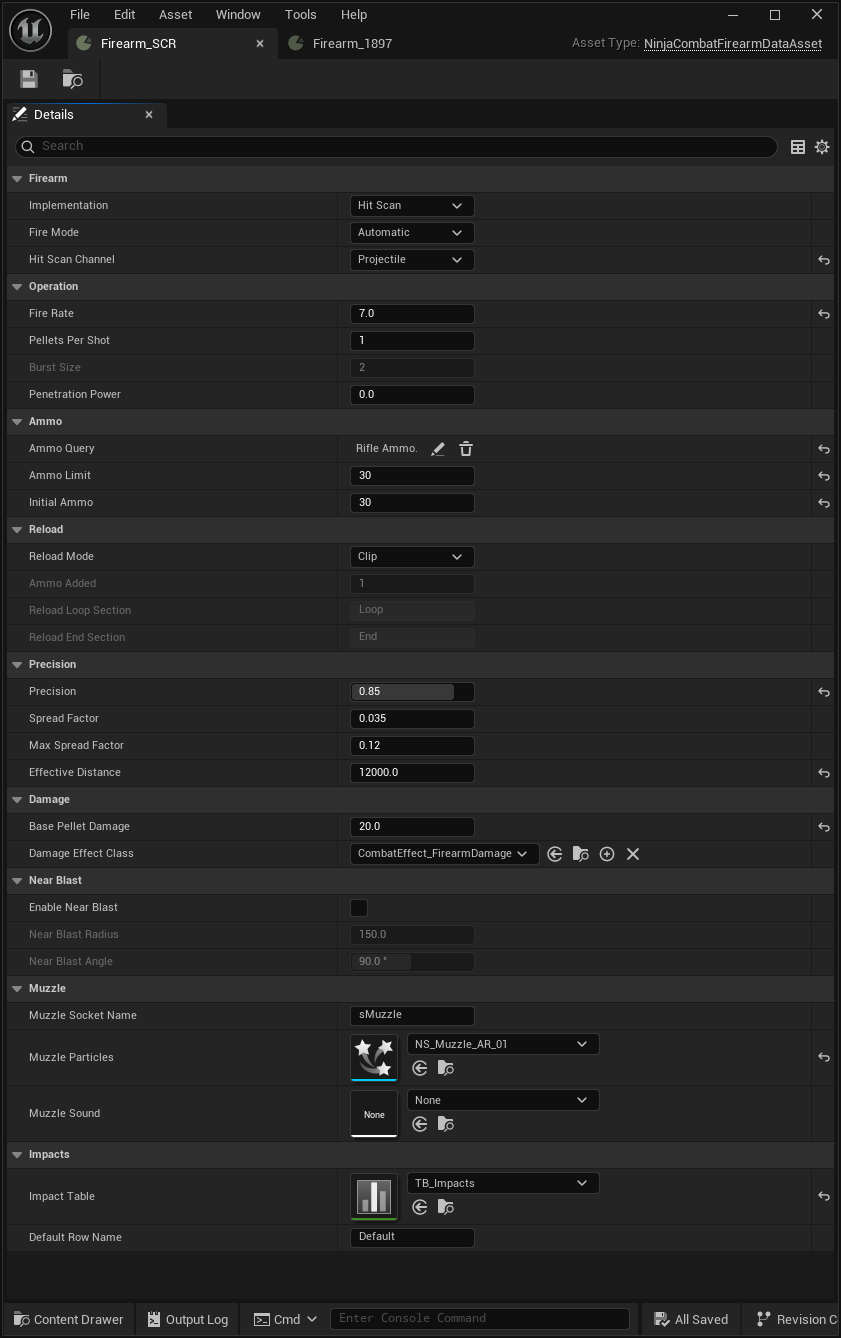Image resolution: width=841 pixels, height=1338 pixels.
Task: Open the Edit menu
Action: click(124, 15)
